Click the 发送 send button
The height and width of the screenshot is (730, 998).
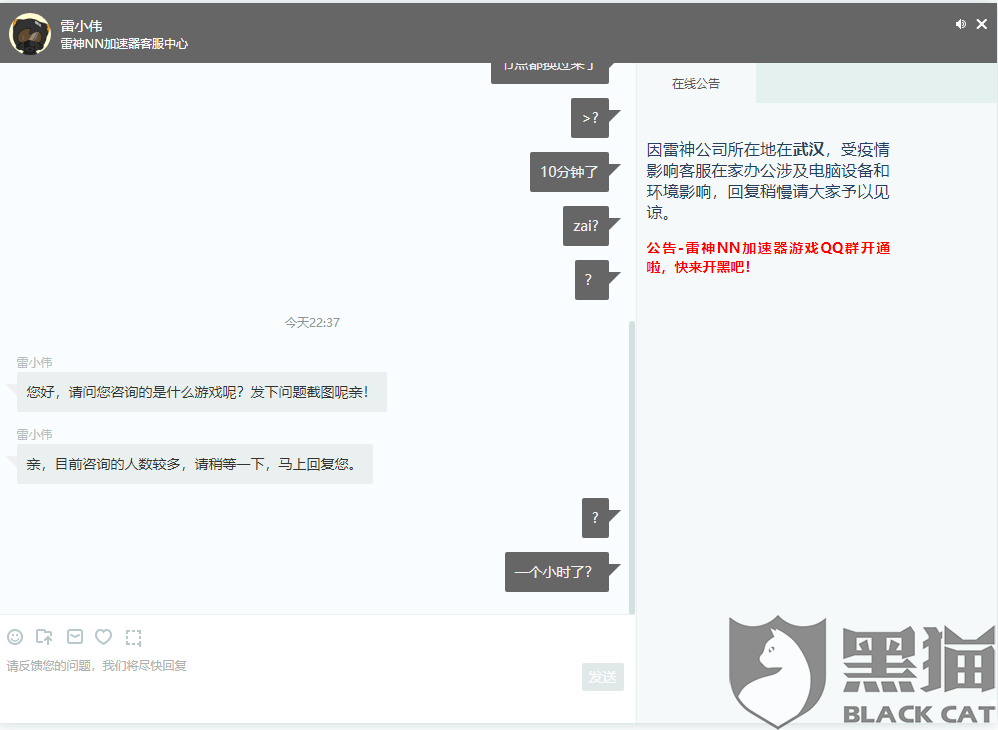tap(603, 677)
